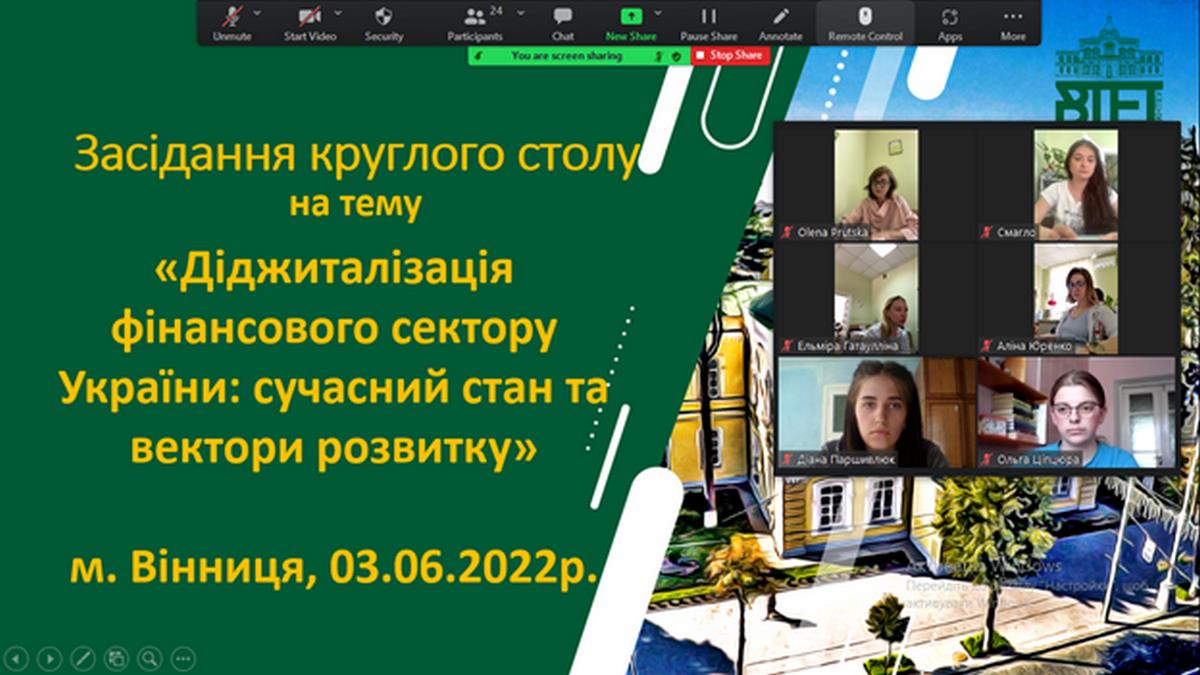Viewport: 1200px width, 675px height.
Task: Click the Annotate pencil tool
Action: 780,22
